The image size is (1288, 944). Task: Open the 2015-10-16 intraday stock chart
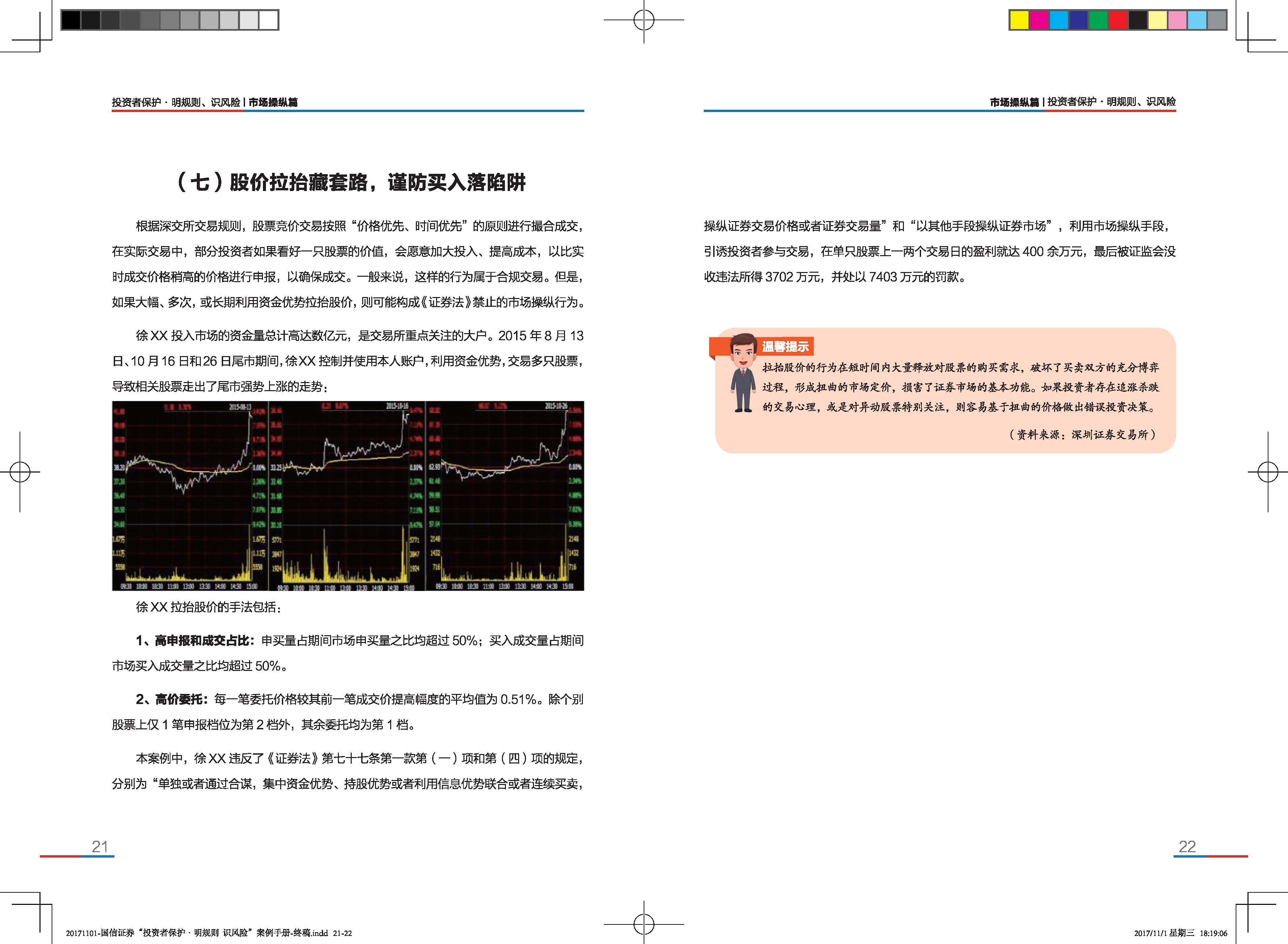click(x=347, y=496)
